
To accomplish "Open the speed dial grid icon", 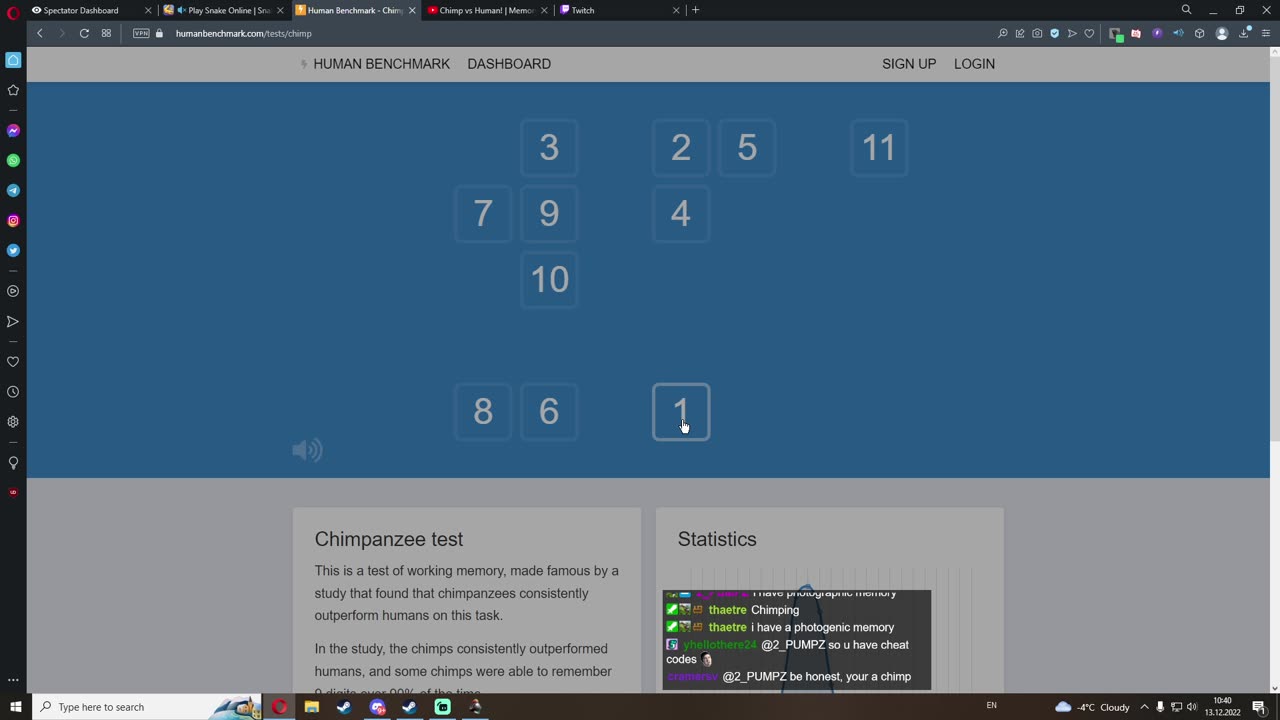I will click(106, 33).
